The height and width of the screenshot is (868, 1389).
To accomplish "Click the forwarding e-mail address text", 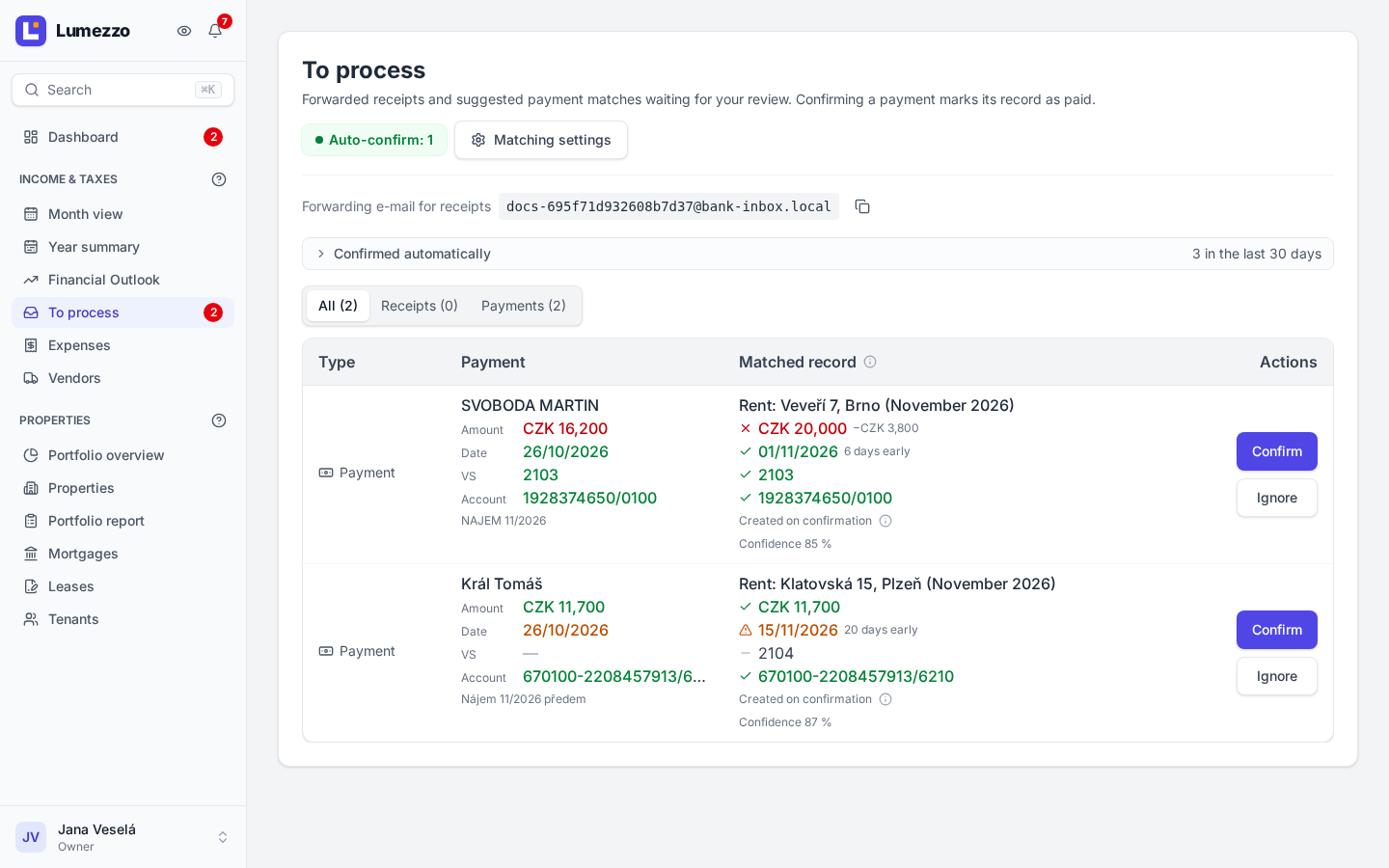I will 668,206.
